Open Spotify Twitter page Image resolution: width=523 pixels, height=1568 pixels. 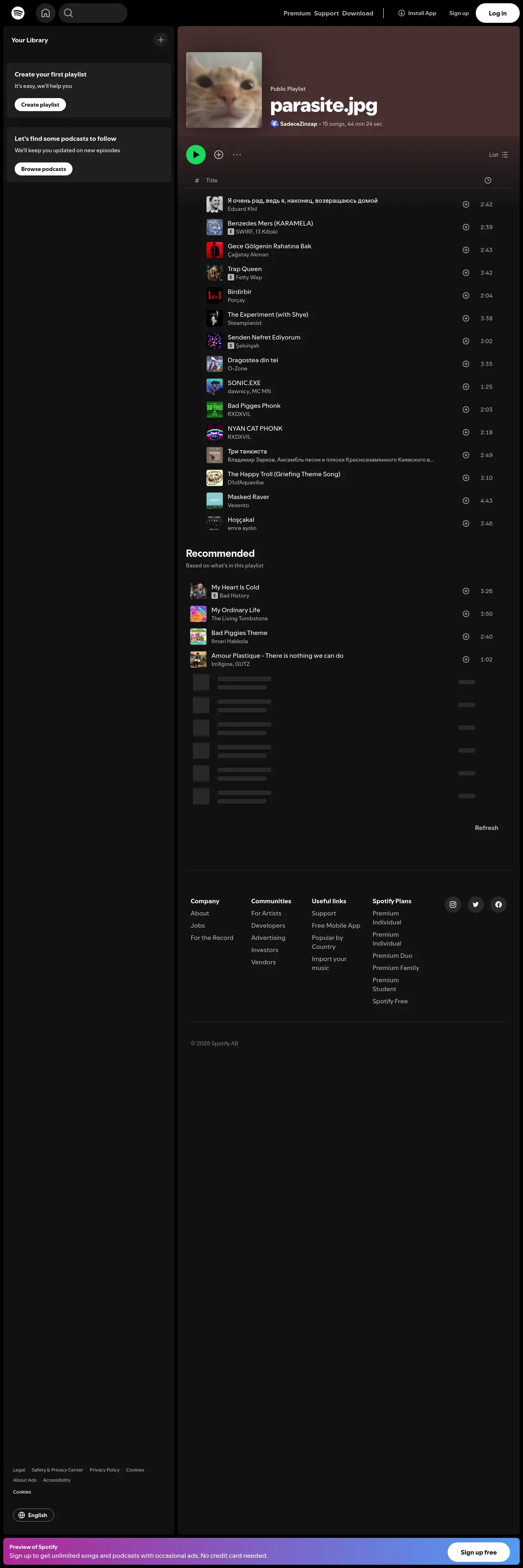(475, 904)
